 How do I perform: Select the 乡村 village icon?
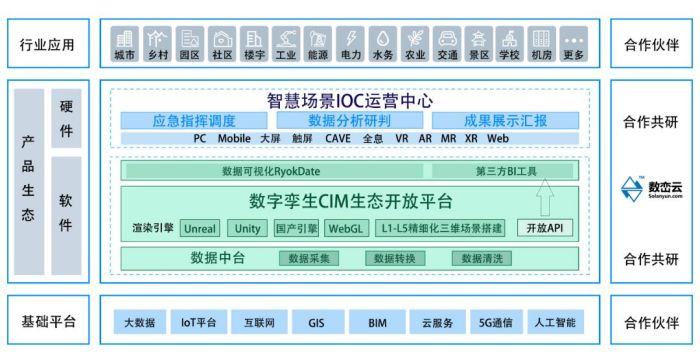click(157, 44)
